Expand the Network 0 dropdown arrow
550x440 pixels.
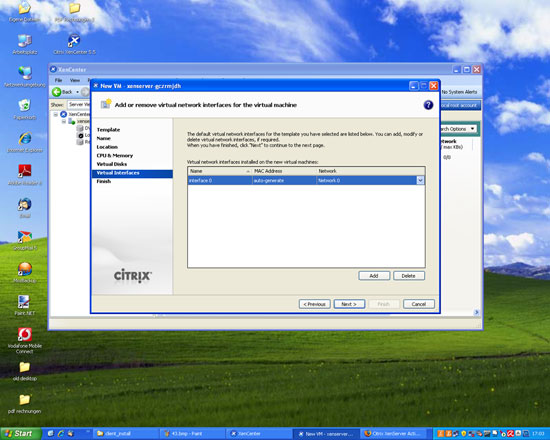coord(420,180)
